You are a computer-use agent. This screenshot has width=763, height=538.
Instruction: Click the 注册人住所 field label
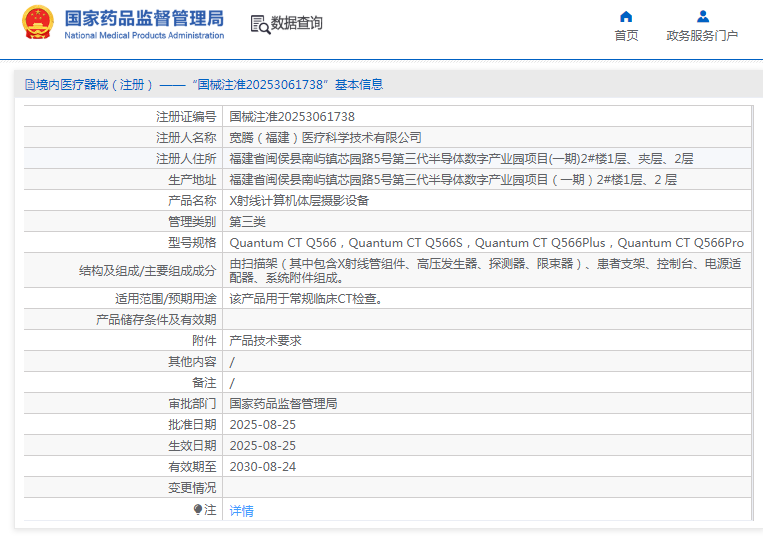pos(186,159)
